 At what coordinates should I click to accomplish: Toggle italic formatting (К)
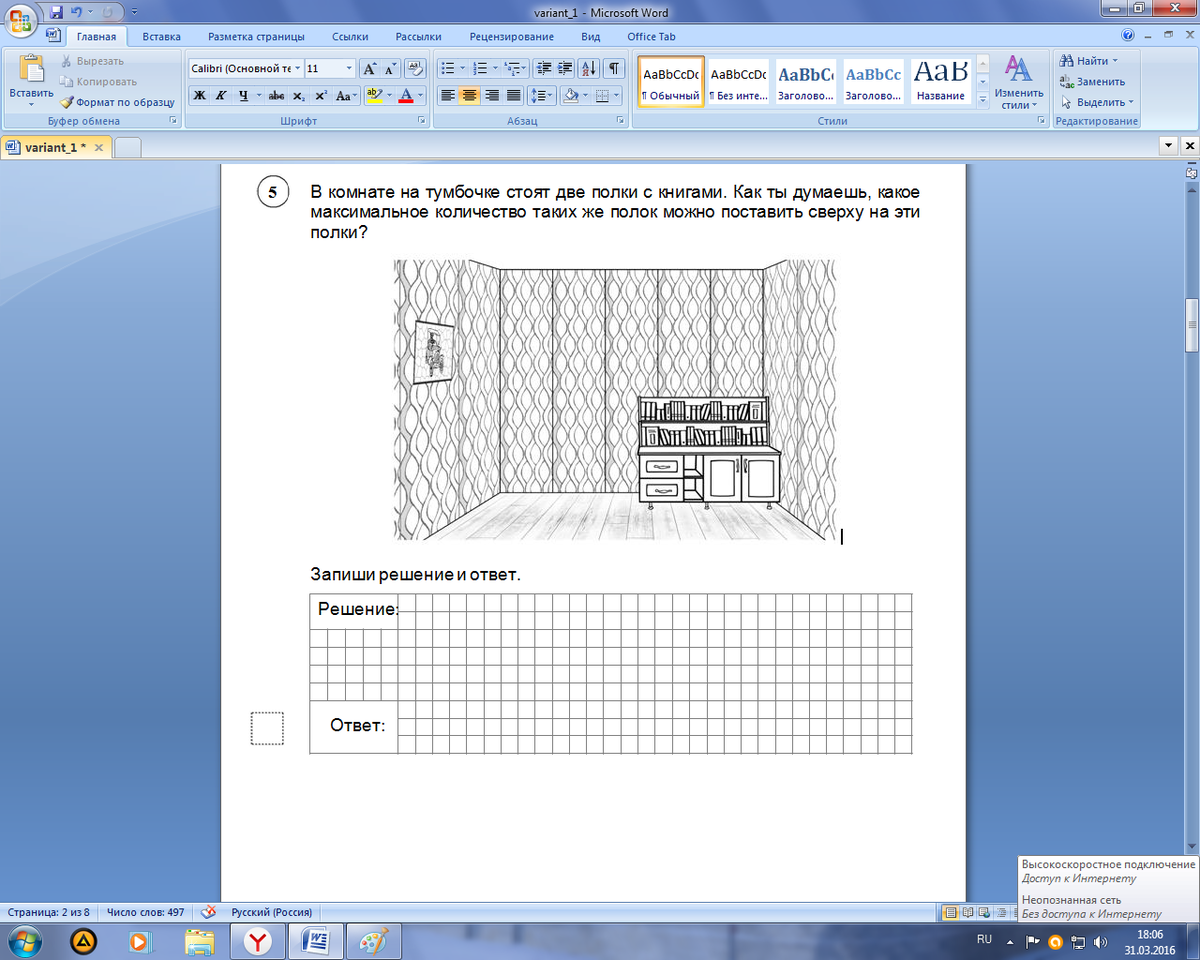[x=220, y=96]
